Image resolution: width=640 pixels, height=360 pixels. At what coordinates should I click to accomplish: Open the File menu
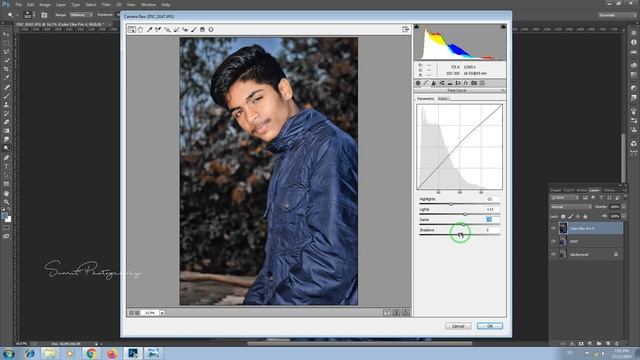[x=18, y=4]
